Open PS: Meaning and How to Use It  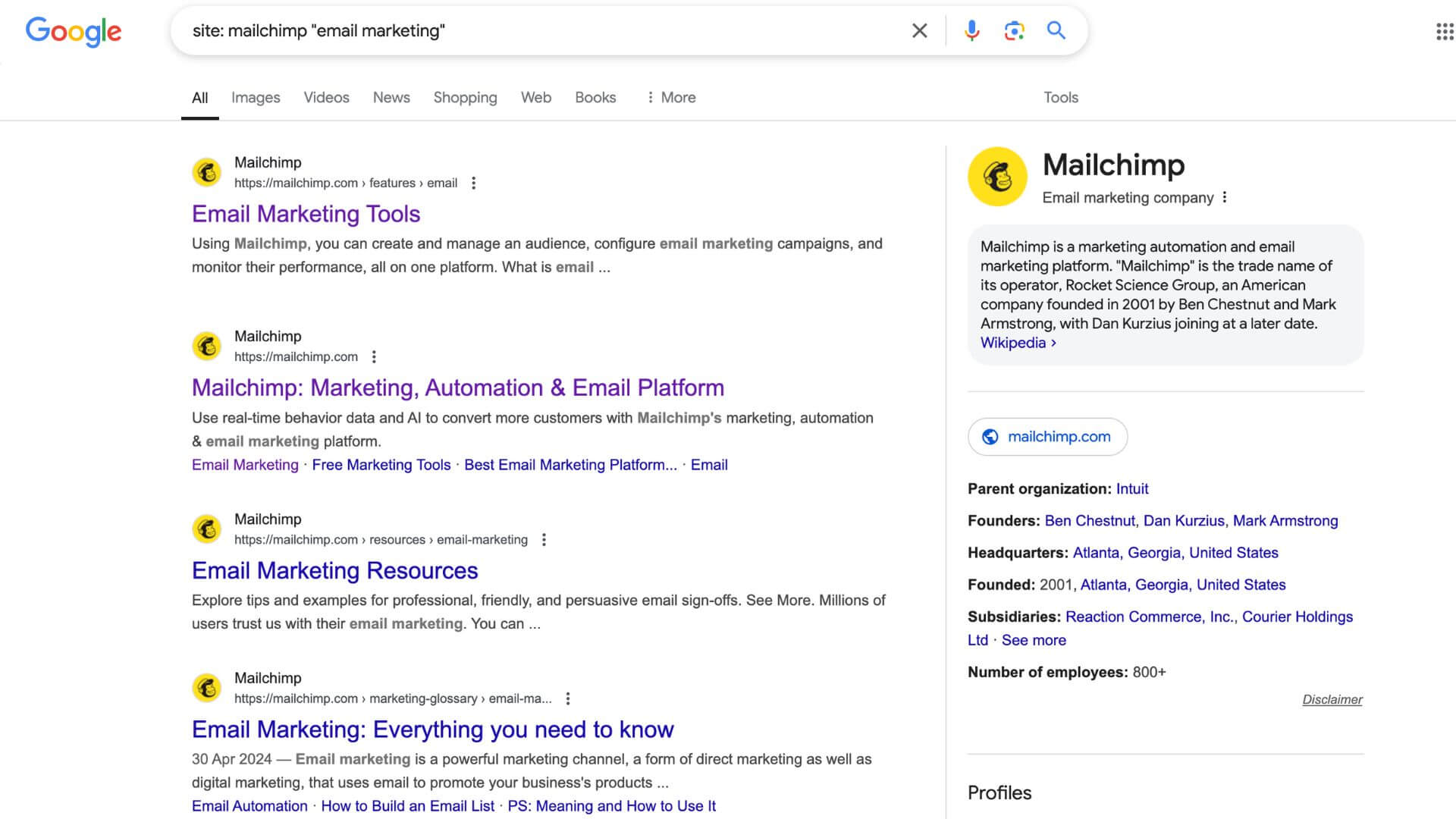[x=611, y=806]
